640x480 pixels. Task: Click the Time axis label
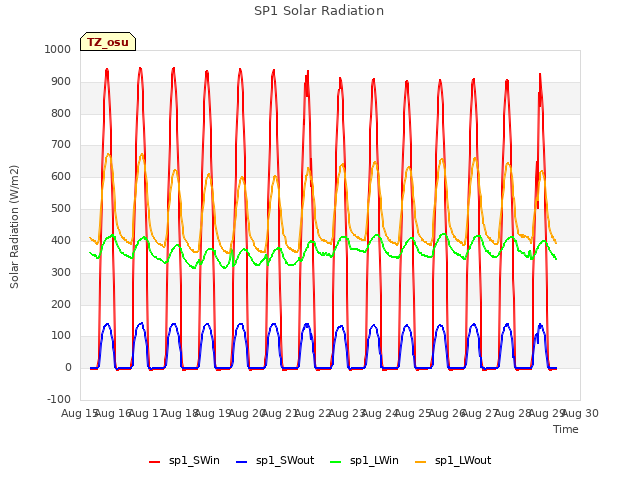566,429
